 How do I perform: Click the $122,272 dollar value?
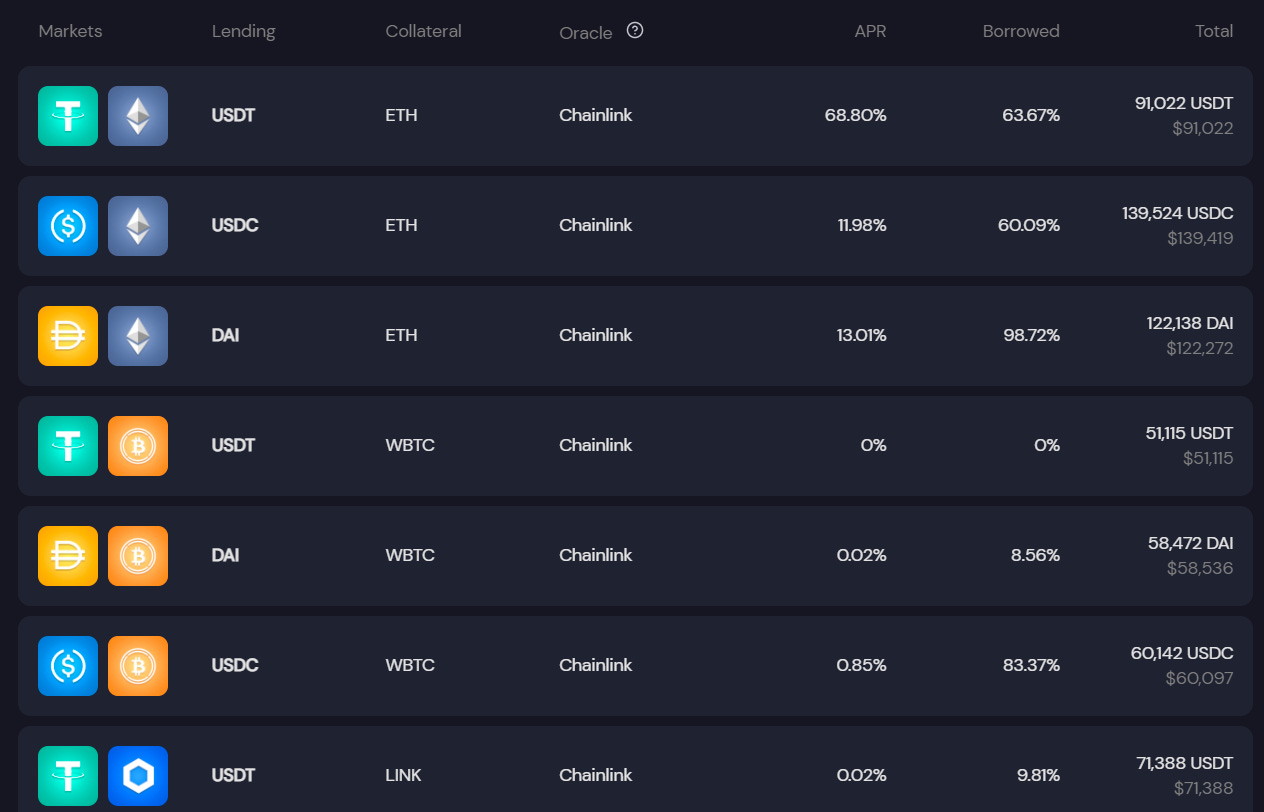point(1200,348)
